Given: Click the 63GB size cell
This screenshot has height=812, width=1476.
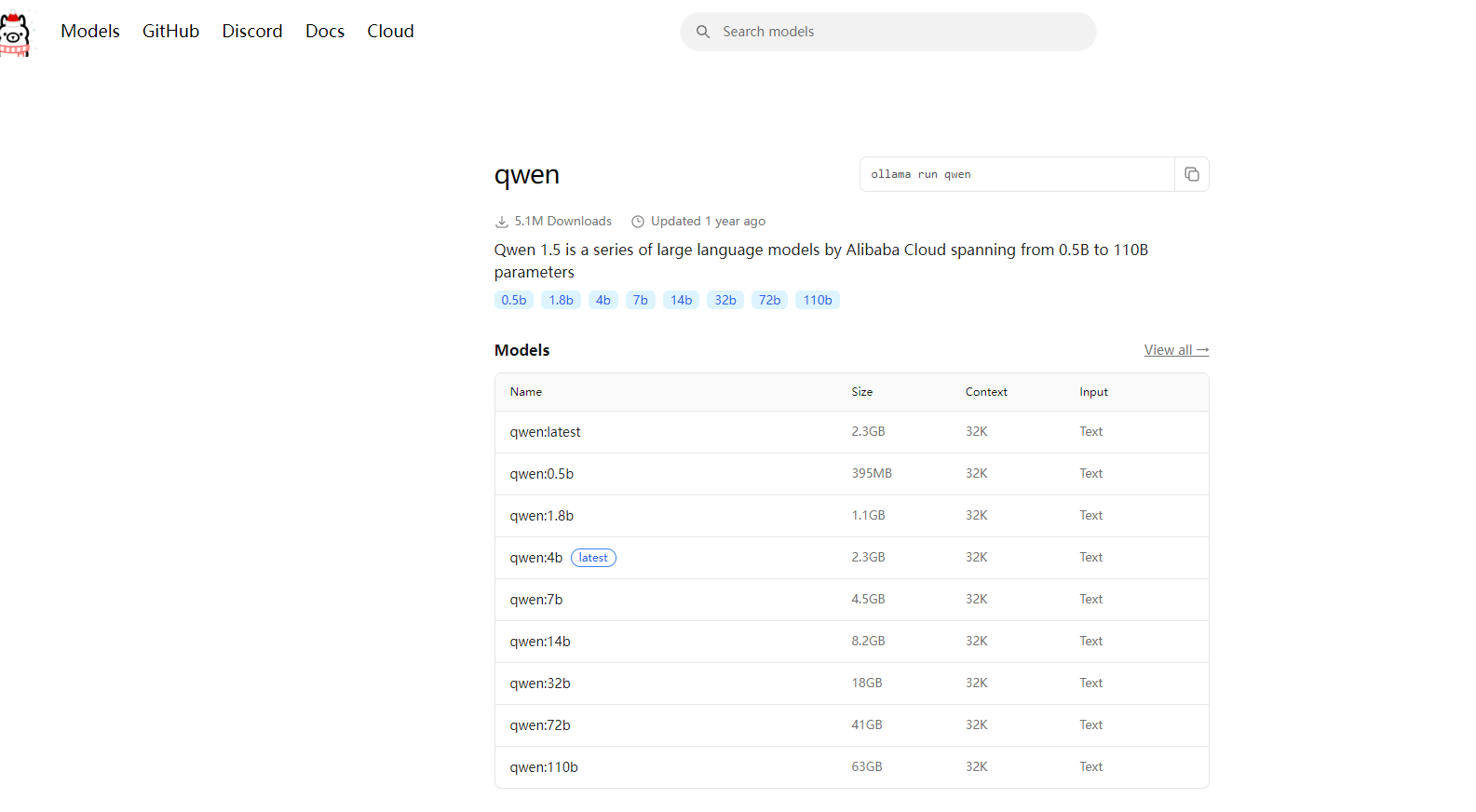Looking at the screenshot, I should [x=867, y=766].
